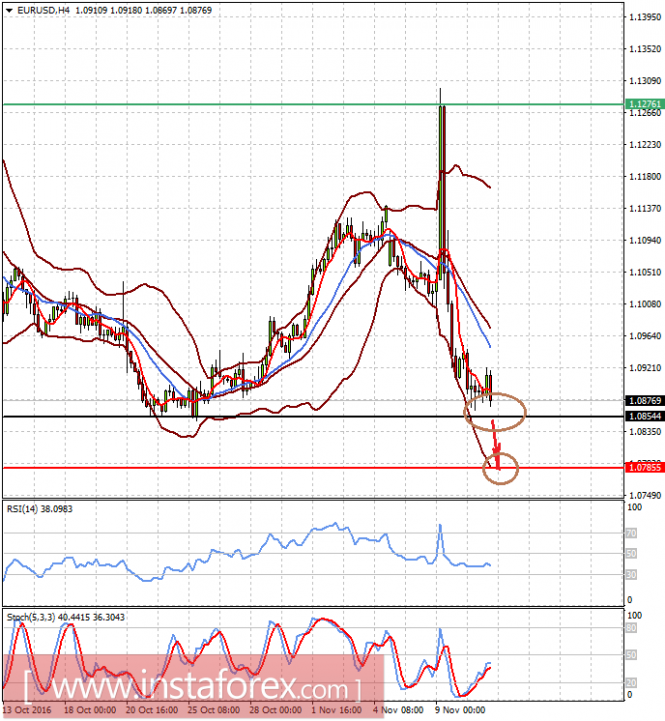665x721 pixels.
Task: Click the red 1.07855 price label
Action: [645, 468]
